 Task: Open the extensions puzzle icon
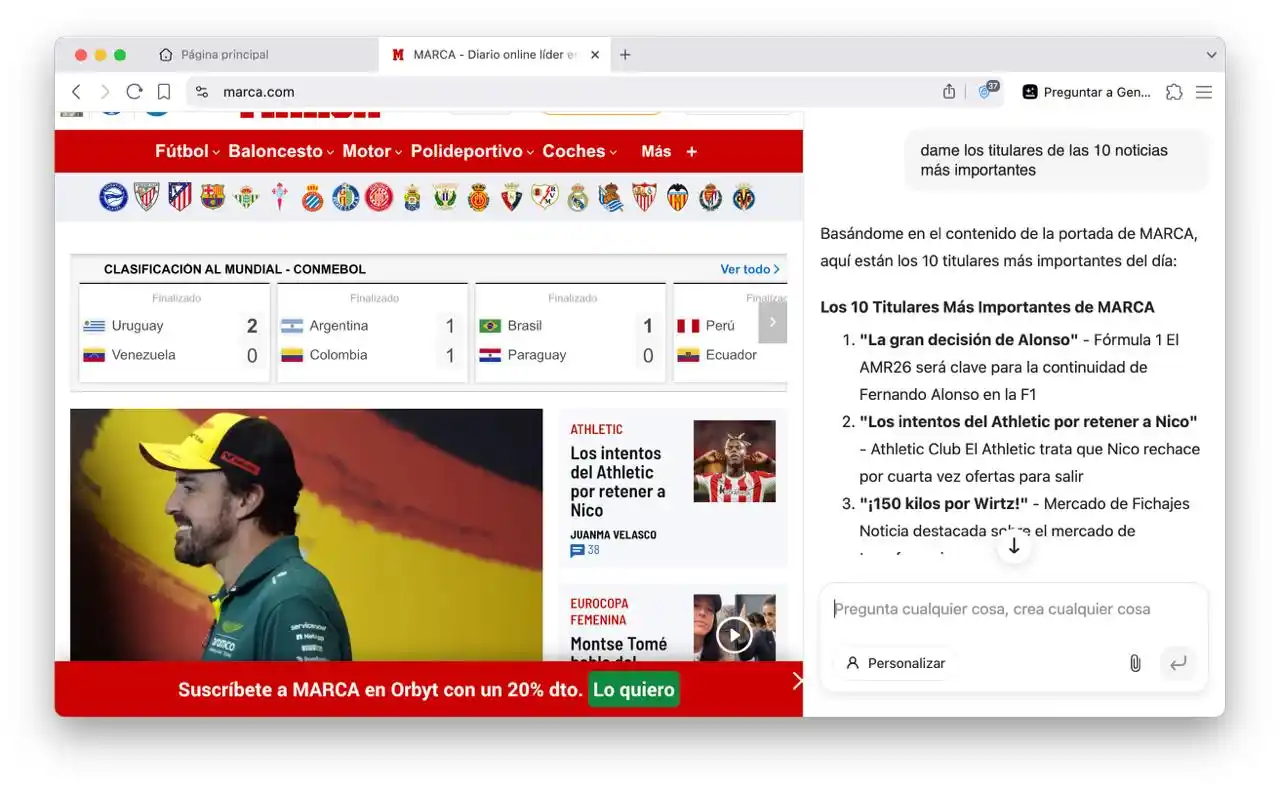coord(1174,92)
